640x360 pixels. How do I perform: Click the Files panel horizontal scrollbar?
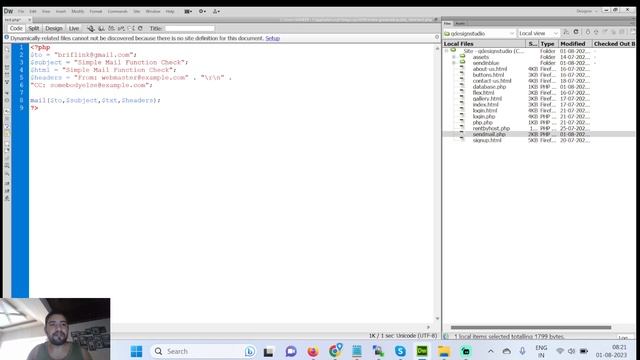pyautogui.click(x=531, y=327)
